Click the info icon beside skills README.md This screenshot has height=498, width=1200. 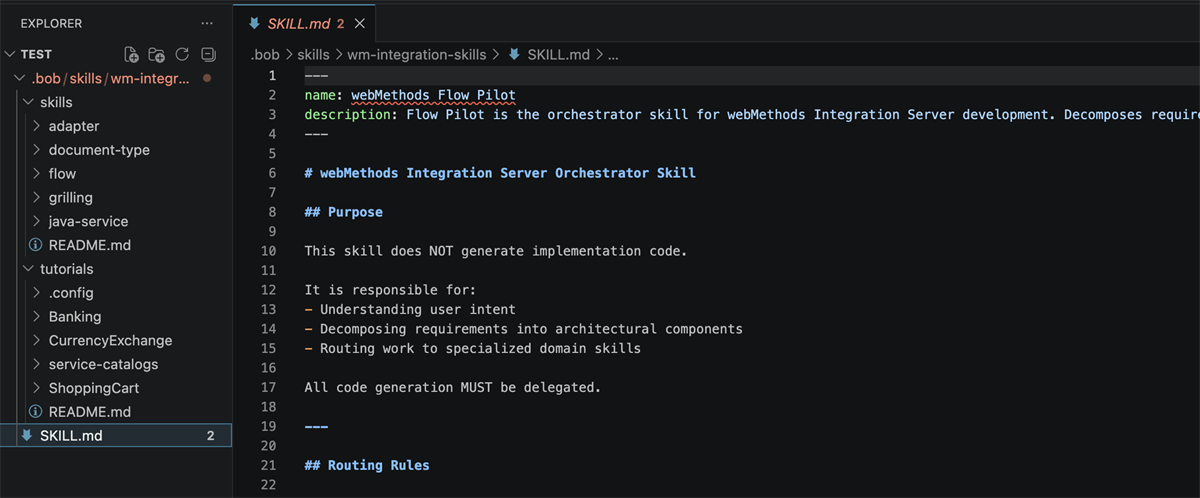click(35, 245)
